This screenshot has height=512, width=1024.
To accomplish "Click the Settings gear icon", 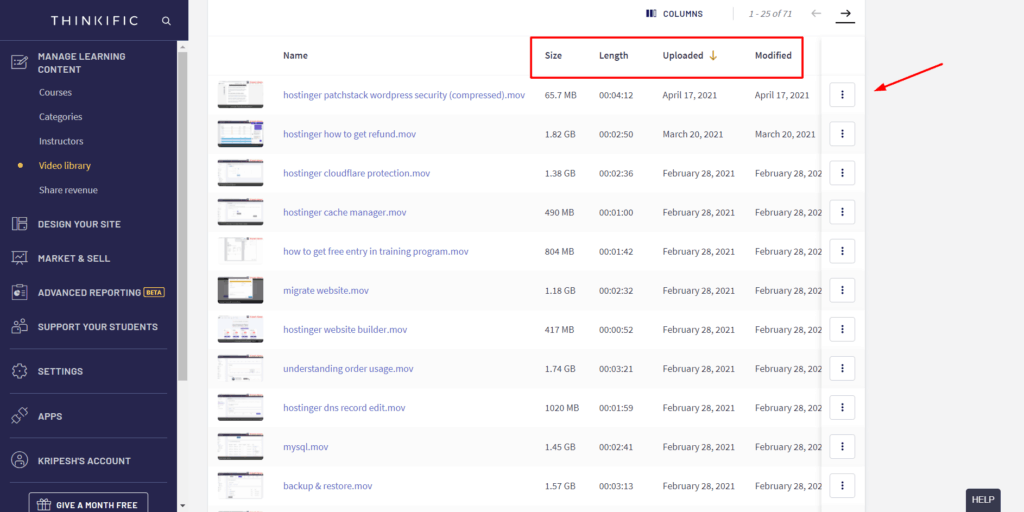I will click(x=19, y=371).
